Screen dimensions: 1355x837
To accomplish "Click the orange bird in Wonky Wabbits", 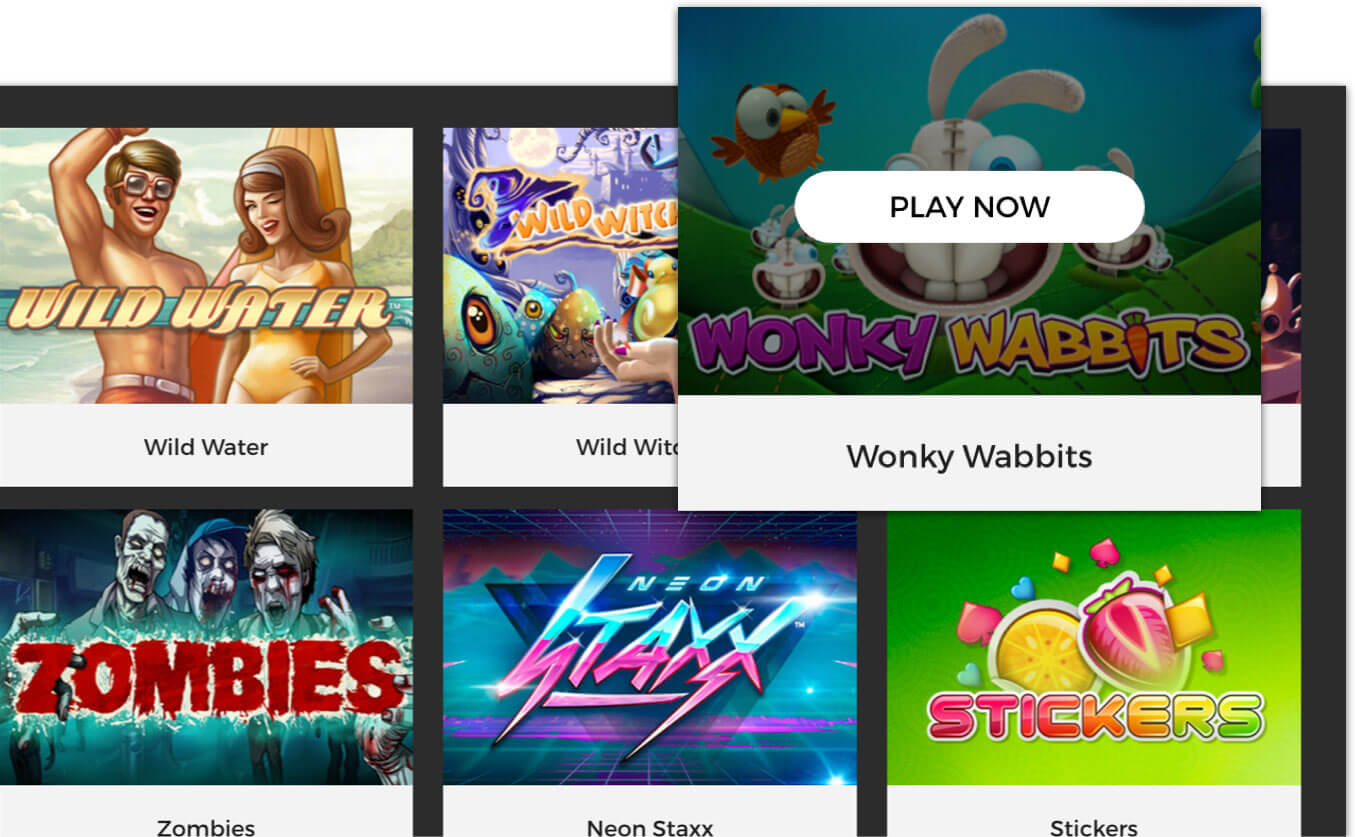I will [x=771, y=132].
